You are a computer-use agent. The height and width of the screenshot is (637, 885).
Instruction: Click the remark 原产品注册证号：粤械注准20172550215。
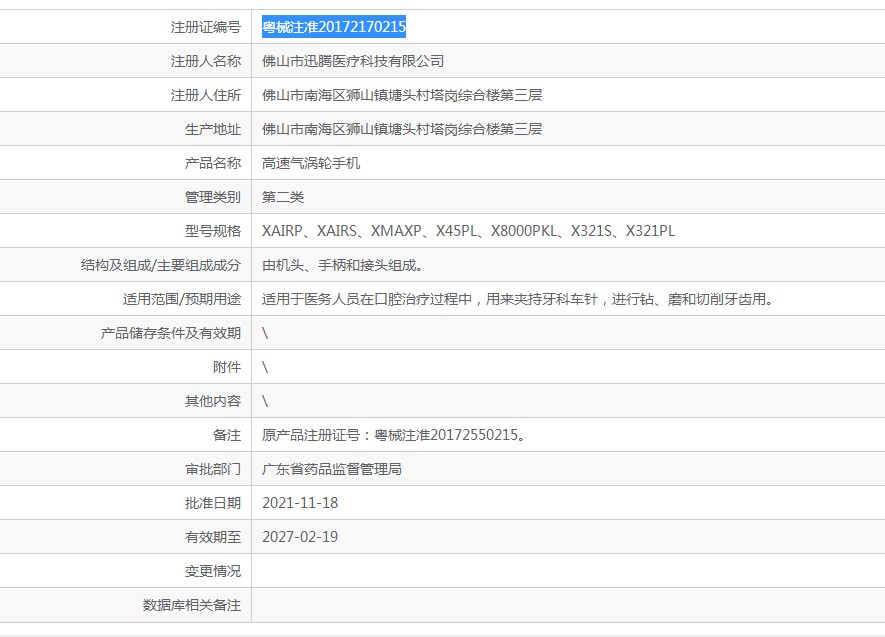[393, 434]
